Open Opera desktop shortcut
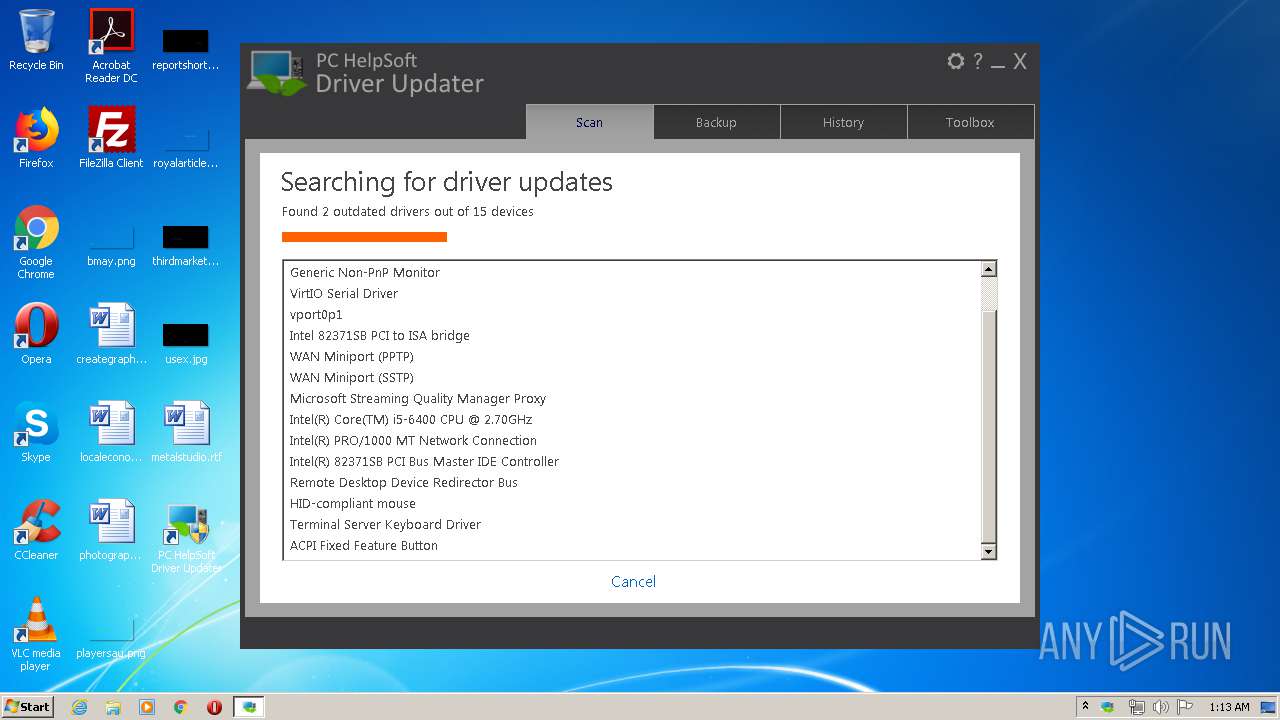This screenshot has height=720, width=1280. [36, 334]
